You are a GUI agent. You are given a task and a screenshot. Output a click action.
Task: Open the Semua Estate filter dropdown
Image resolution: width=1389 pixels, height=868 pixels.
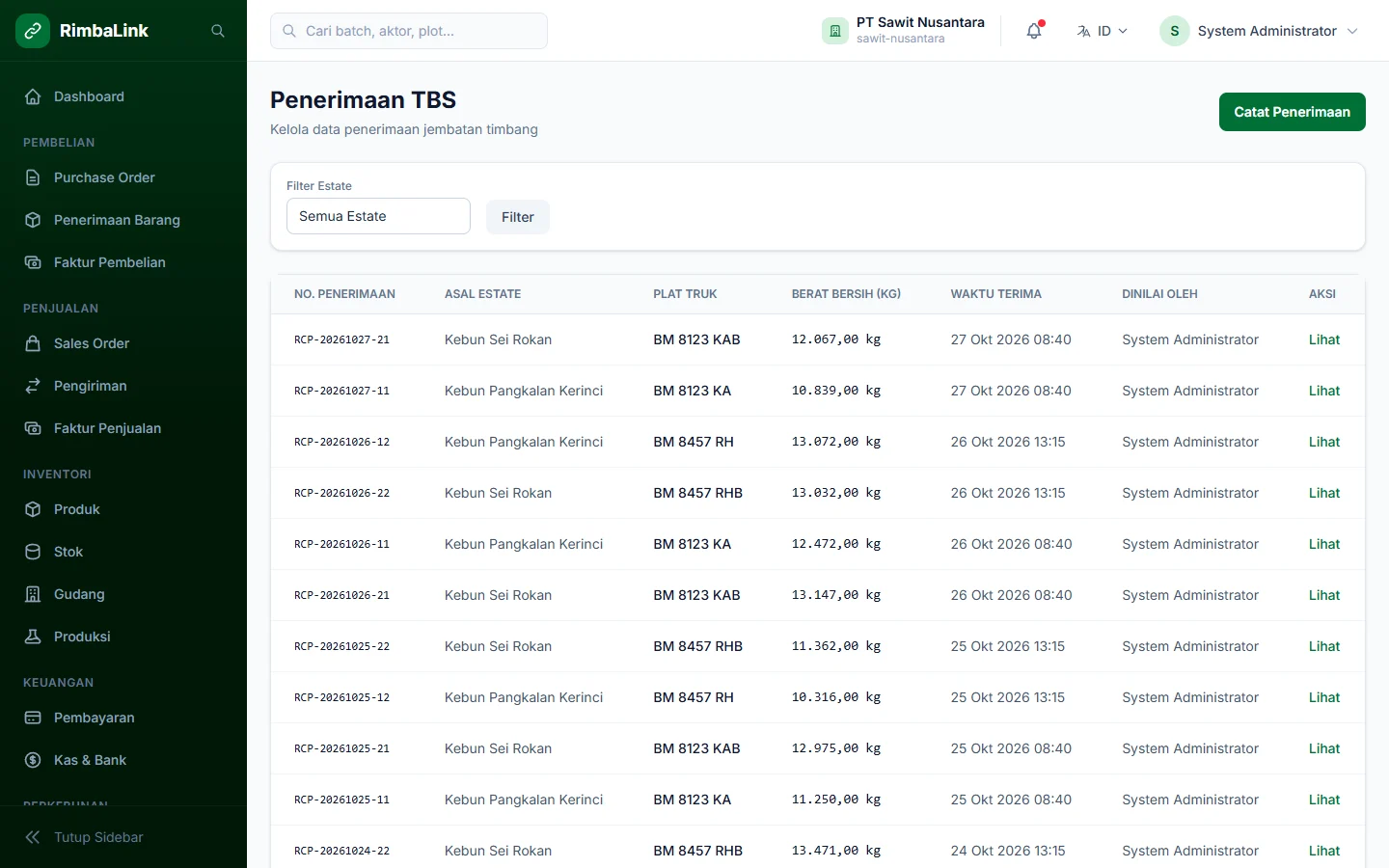click(x=378, y=216)
